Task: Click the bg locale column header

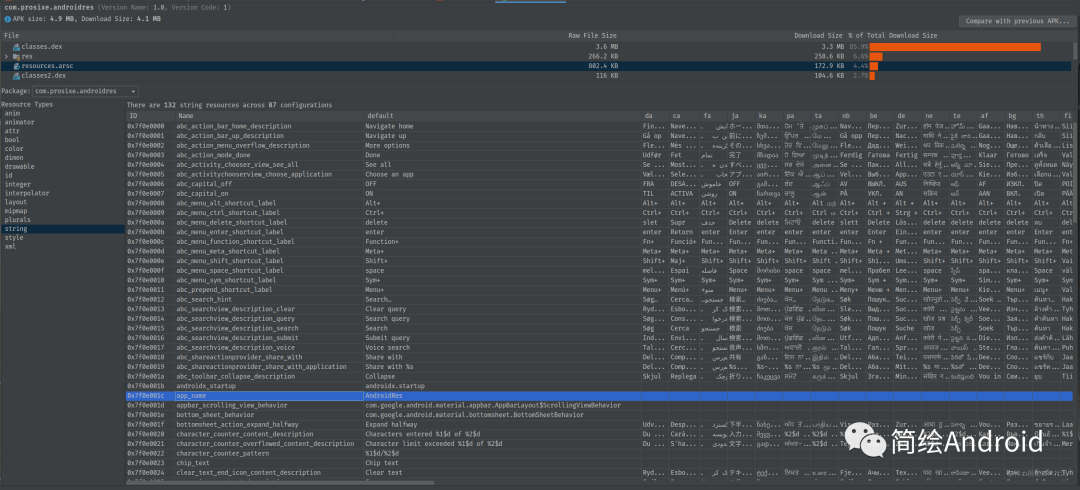Action: click(x=1013, y=116)
